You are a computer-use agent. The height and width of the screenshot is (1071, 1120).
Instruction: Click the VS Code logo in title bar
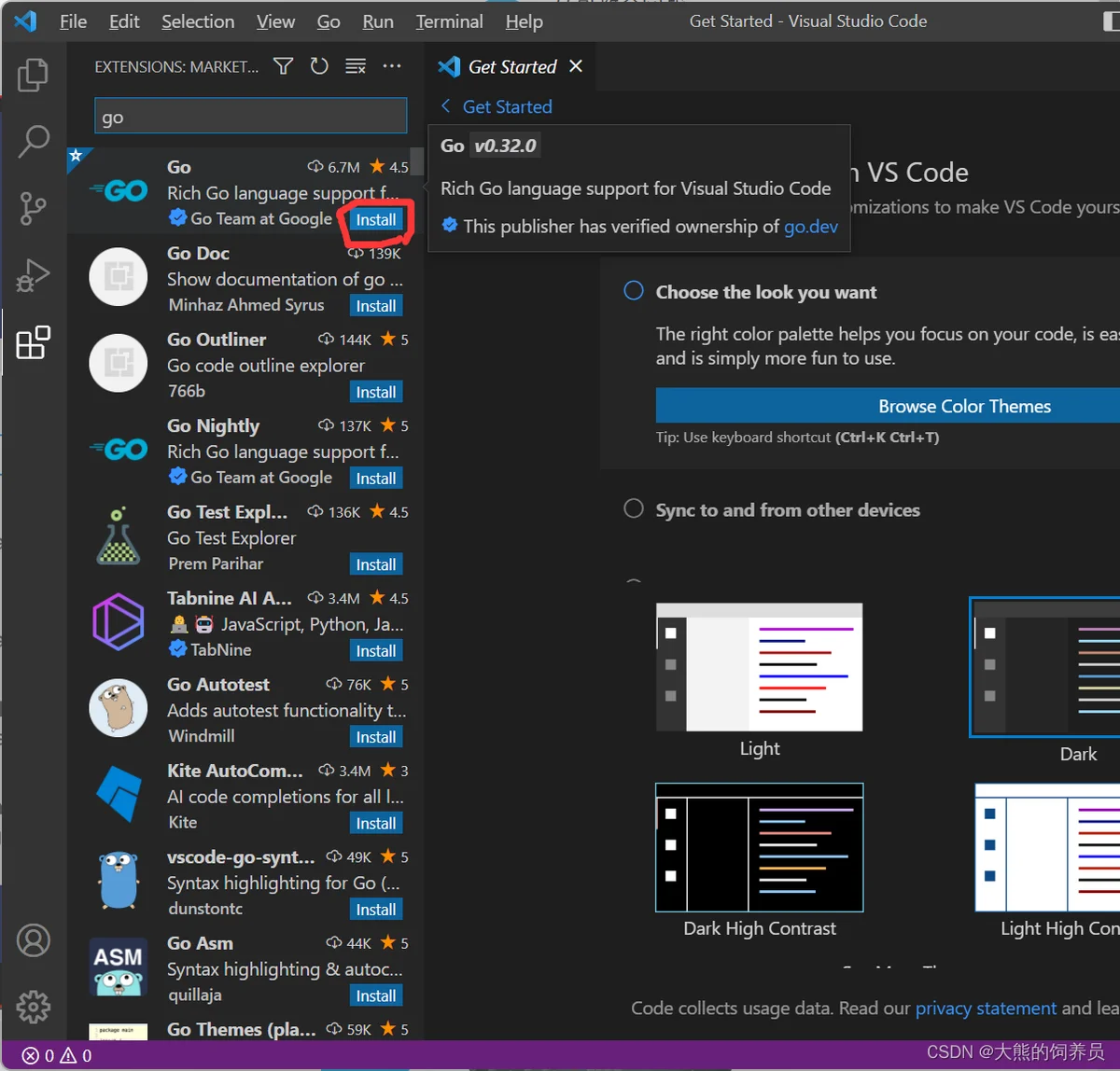(25, 21)
